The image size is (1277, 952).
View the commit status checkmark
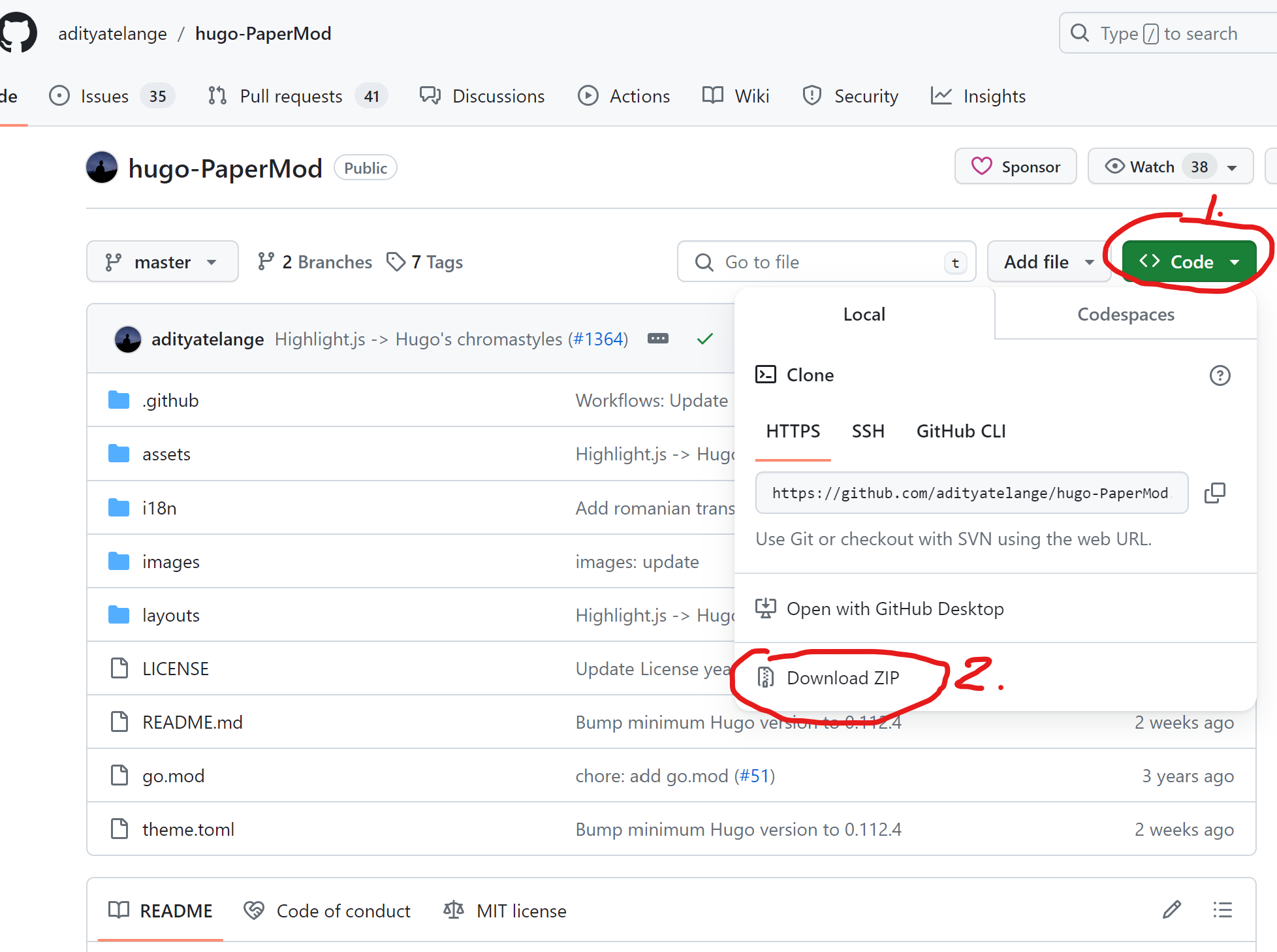point(704,339)
